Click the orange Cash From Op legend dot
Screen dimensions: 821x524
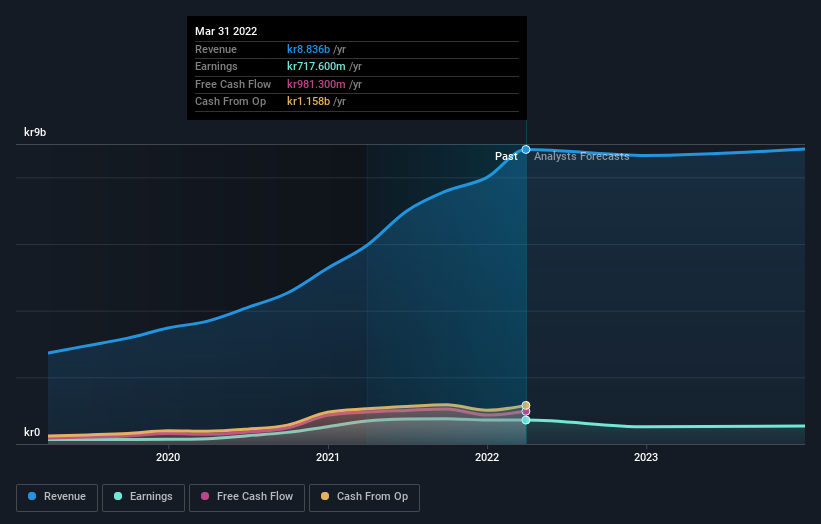click(x=323, y=496)
